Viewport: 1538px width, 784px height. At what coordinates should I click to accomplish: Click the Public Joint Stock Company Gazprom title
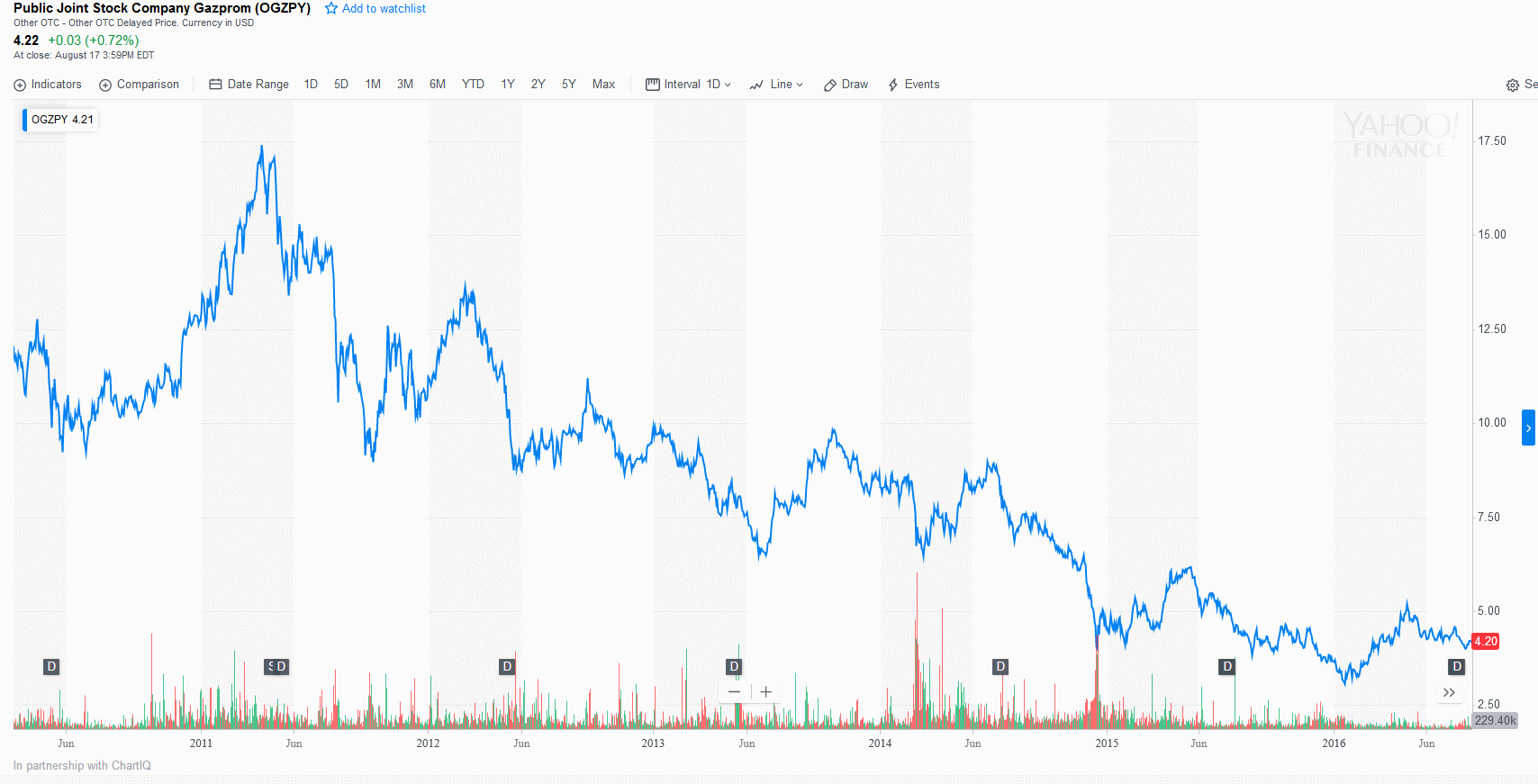[x=162, y=8]
